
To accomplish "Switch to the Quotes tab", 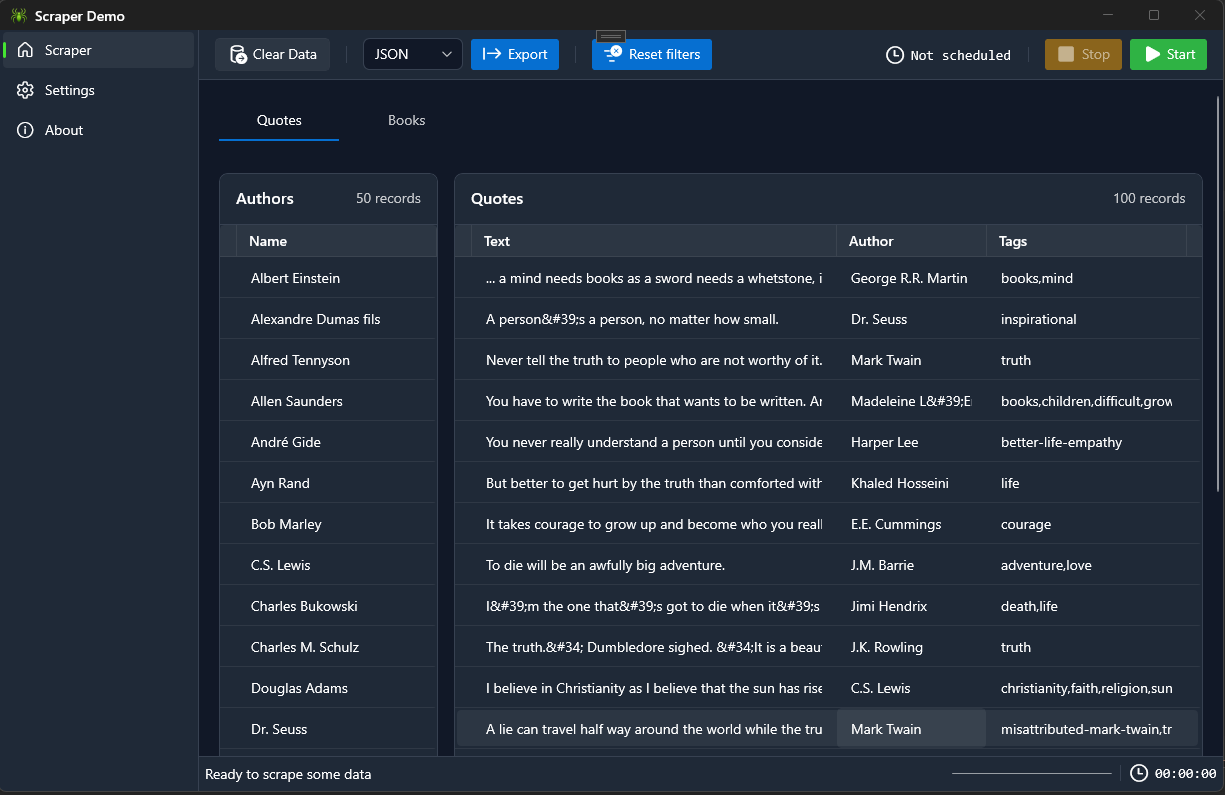I will (279, 120).
